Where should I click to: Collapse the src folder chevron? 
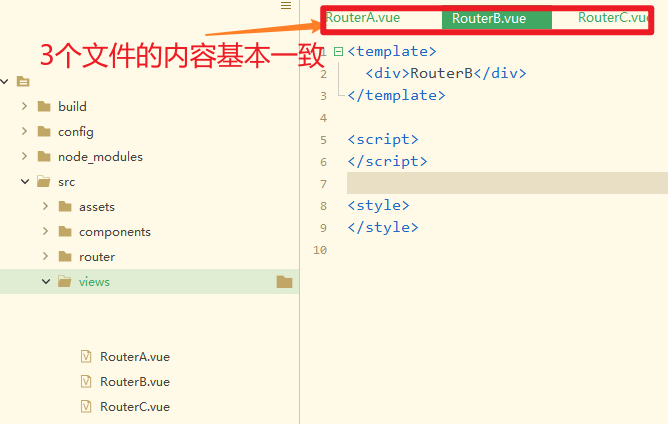pyautogui.click(x=25, y=182)
